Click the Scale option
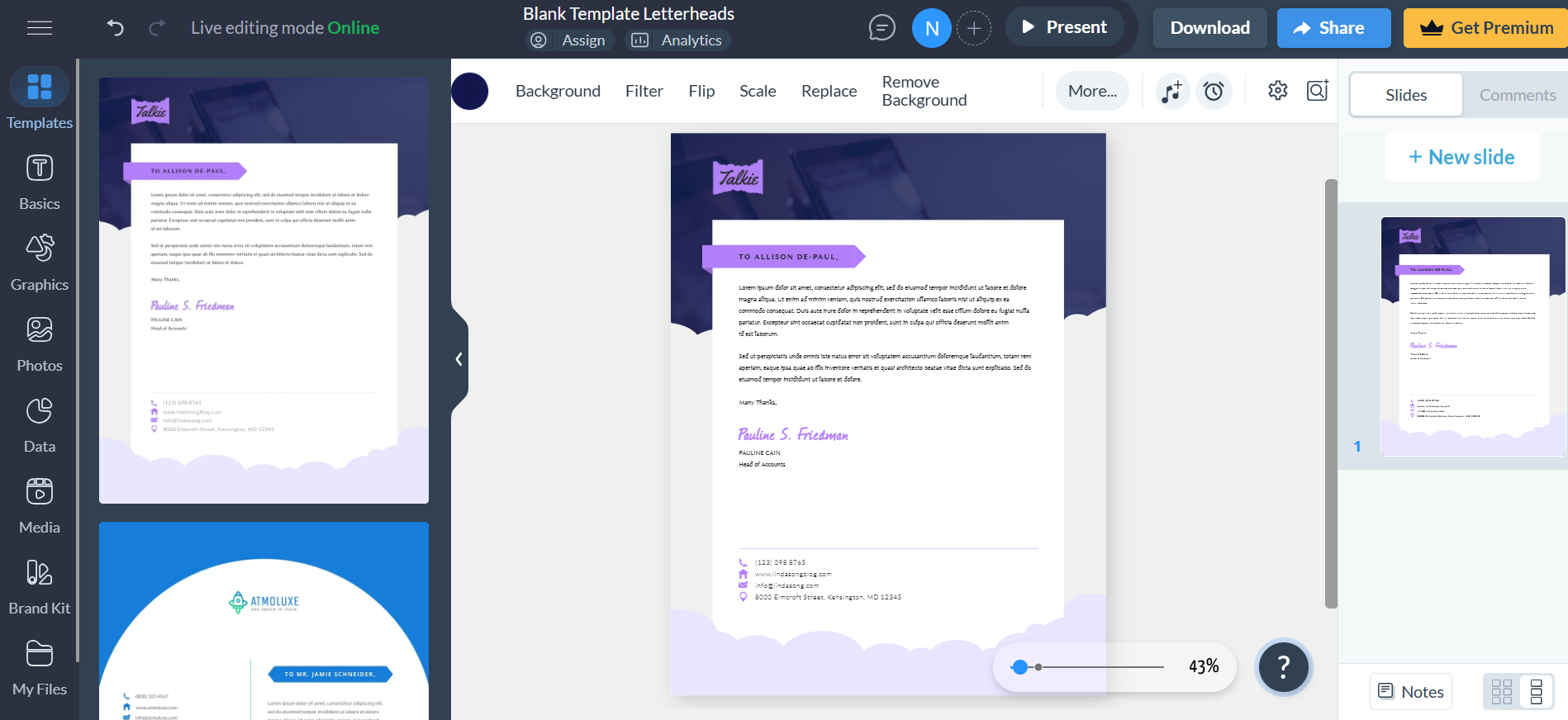The width and height of the screenshot is (1568, 720). click(758, 91)
